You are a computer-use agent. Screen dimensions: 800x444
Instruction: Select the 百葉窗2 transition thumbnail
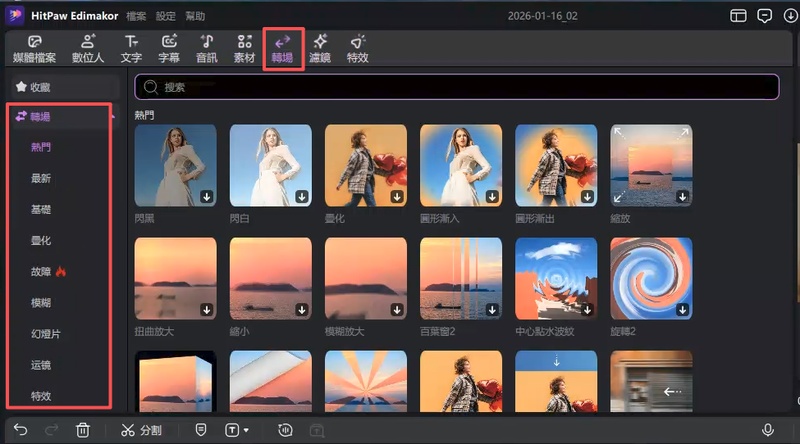(461, 279)
